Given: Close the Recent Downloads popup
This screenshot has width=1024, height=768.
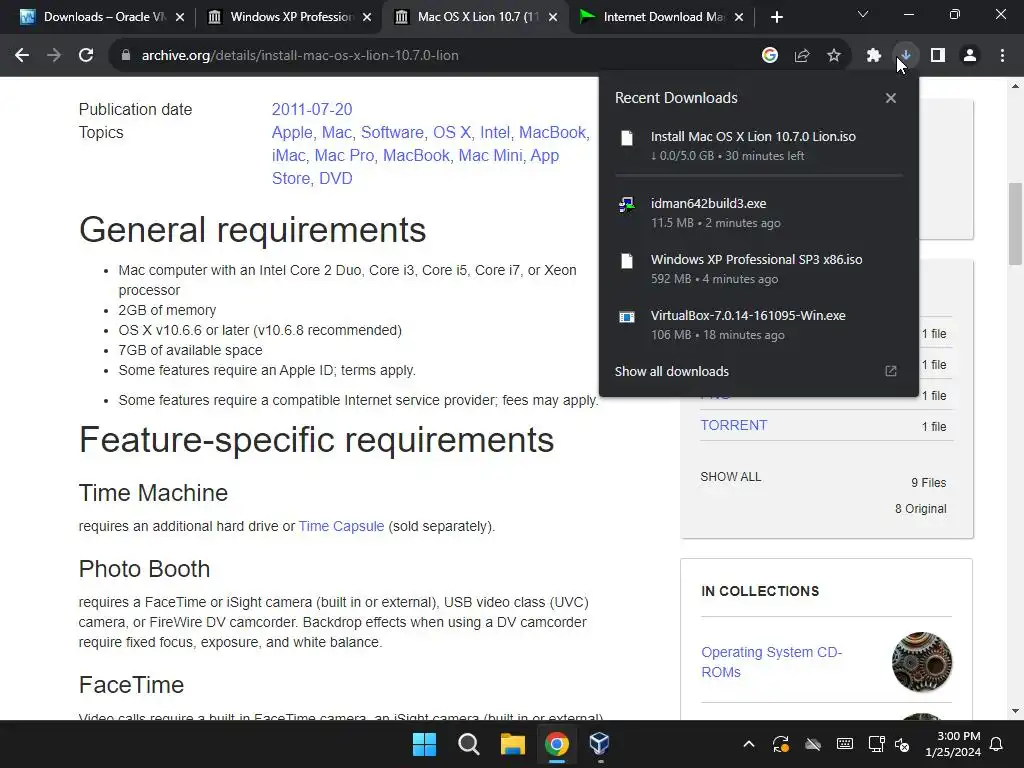Looking at the screenshot, I should (891, 98).
